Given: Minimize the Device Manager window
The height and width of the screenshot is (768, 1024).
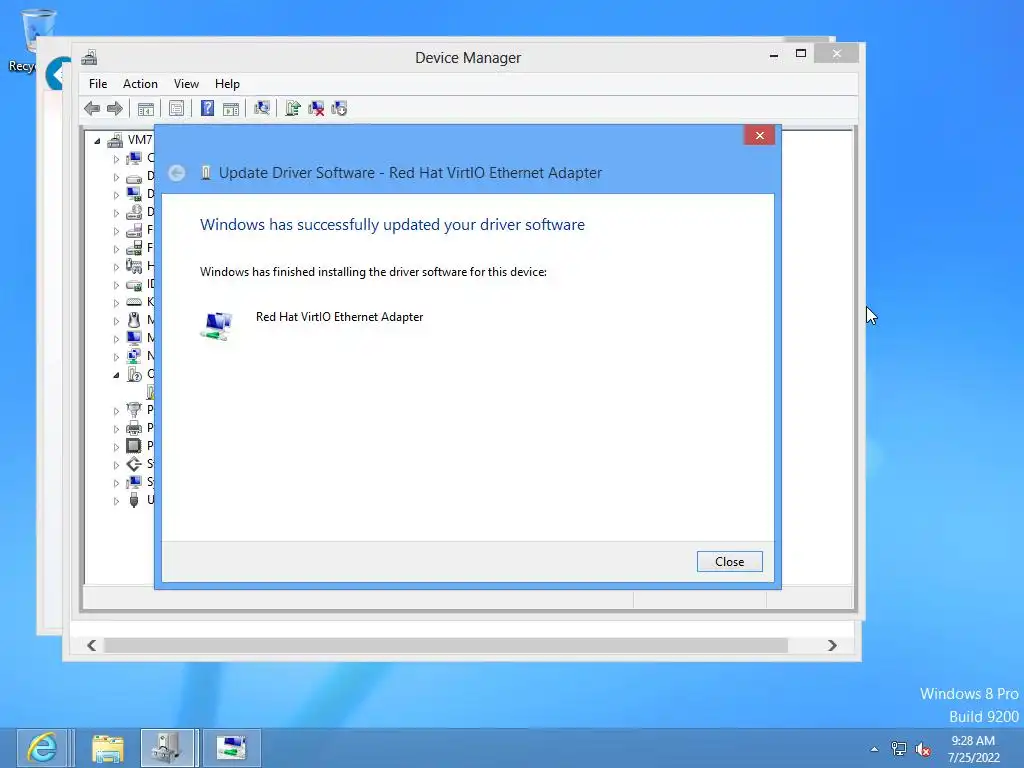Looking at the screenshot, I should (x=774, y=55).
